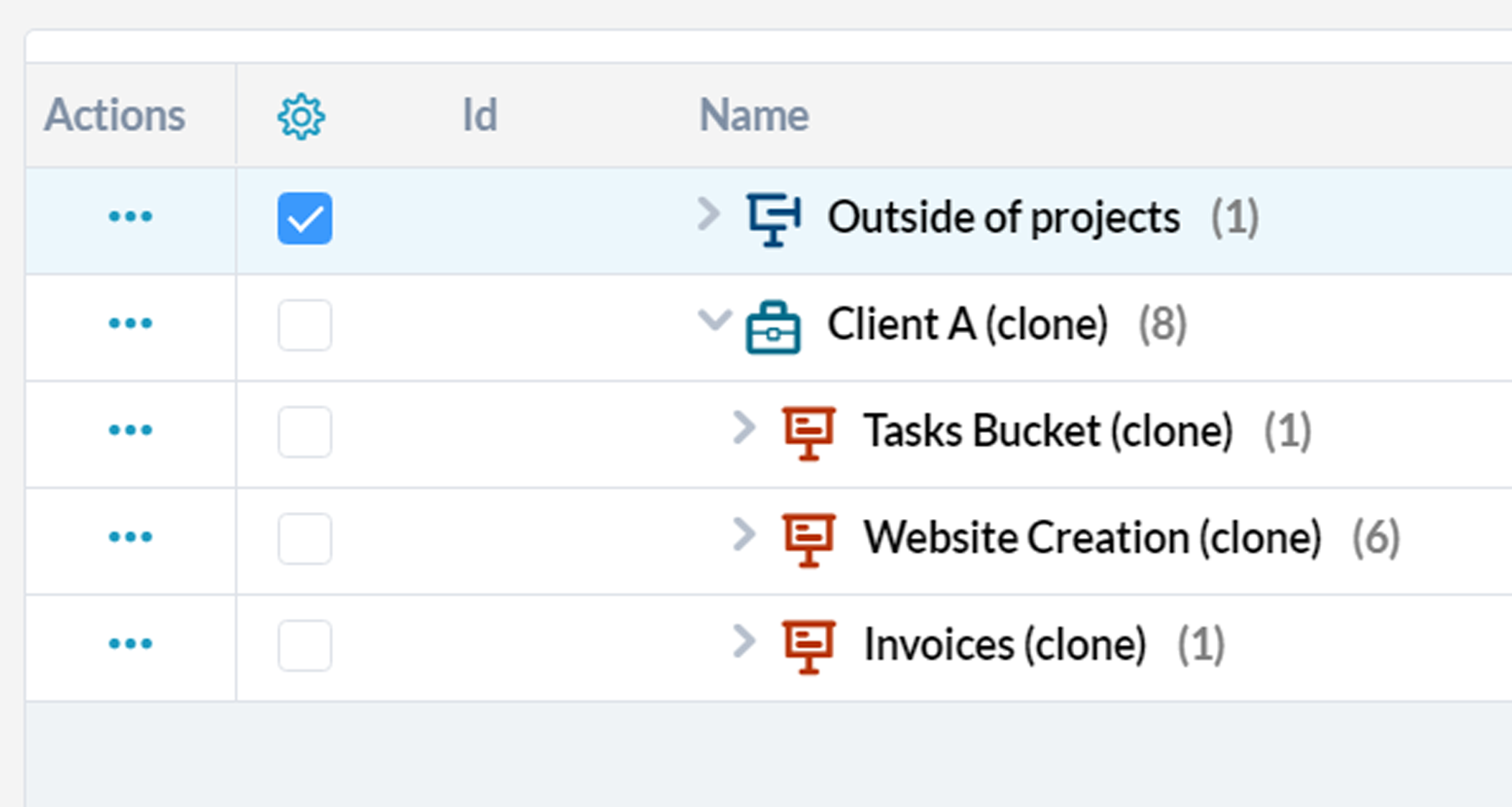The image size is (1512, 807).
Task: Click the Outside of projects board icon
Action: pos(774,219)
